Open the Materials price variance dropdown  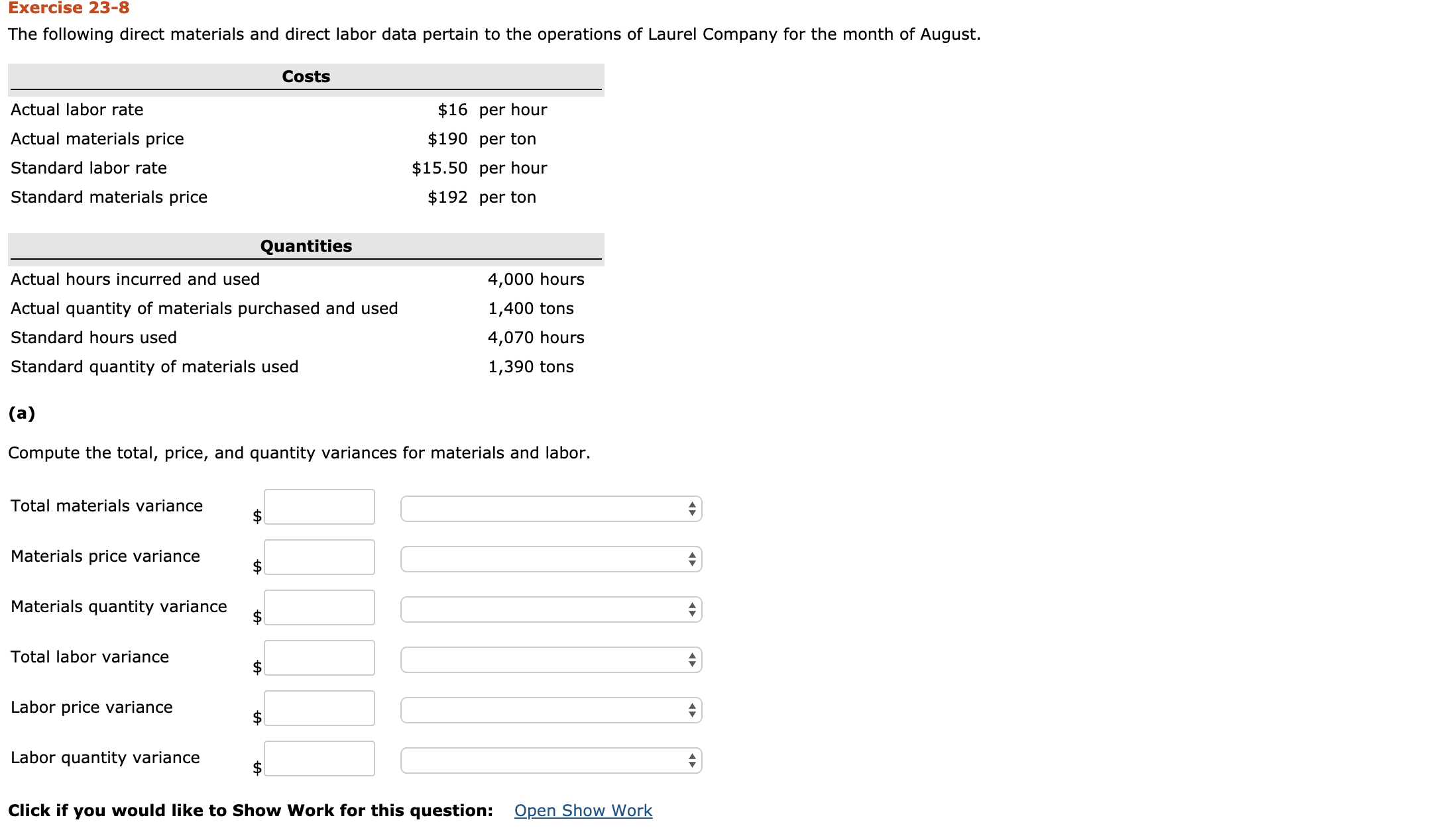(x=551, y=560)
